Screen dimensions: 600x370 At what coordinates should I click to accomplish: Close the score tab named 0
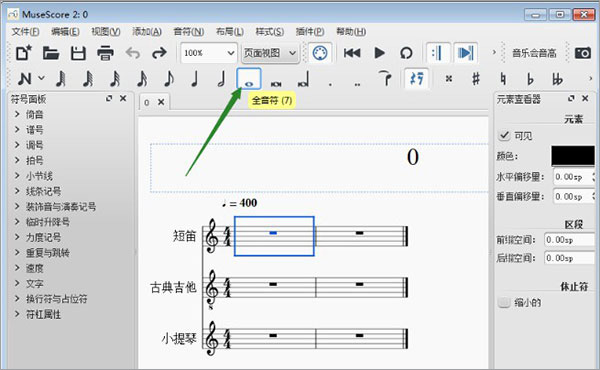[x=161, y=102]
